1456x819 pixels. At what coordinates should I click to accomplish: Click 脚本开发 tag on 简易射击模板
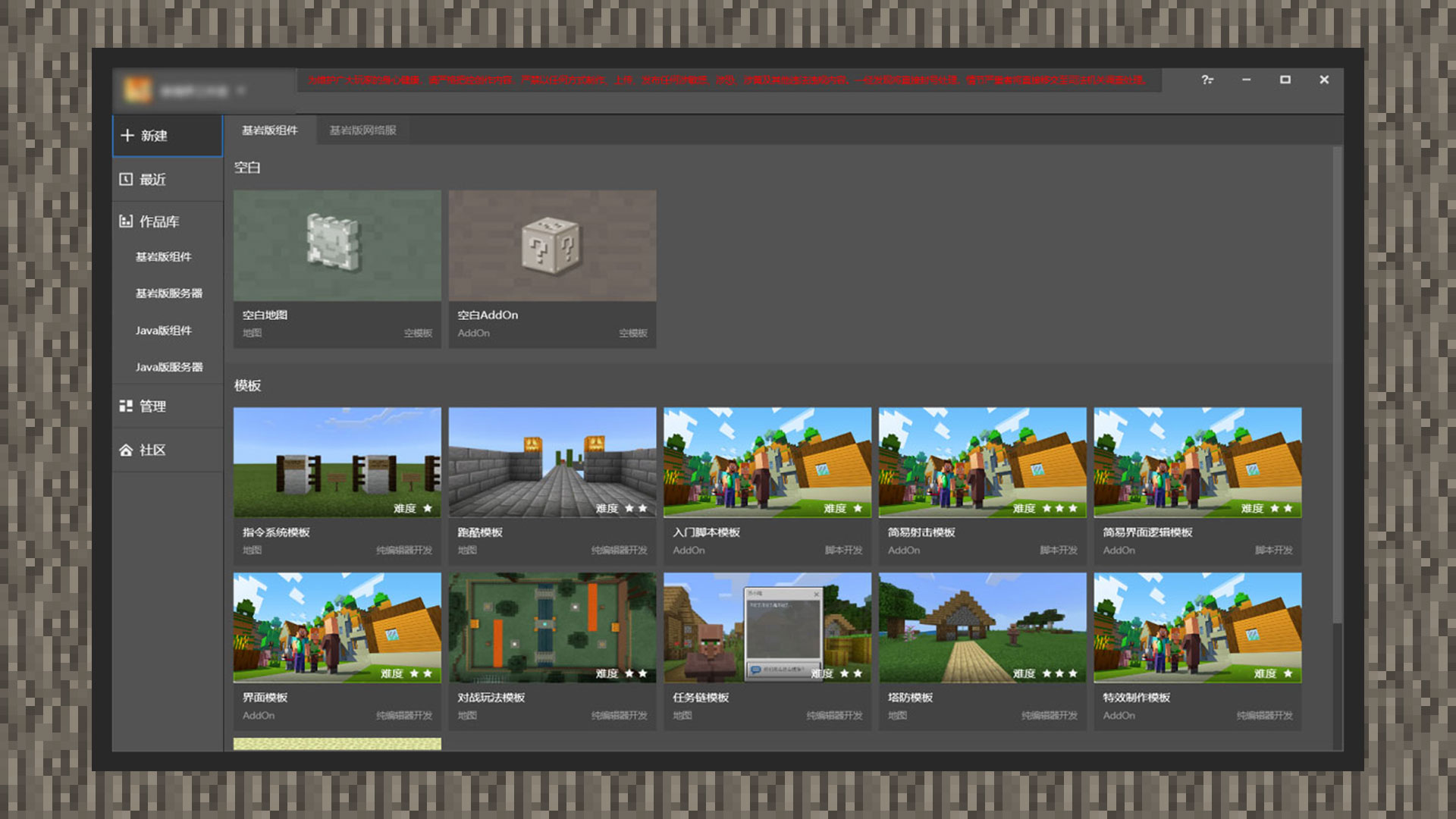coord(1059,551)
